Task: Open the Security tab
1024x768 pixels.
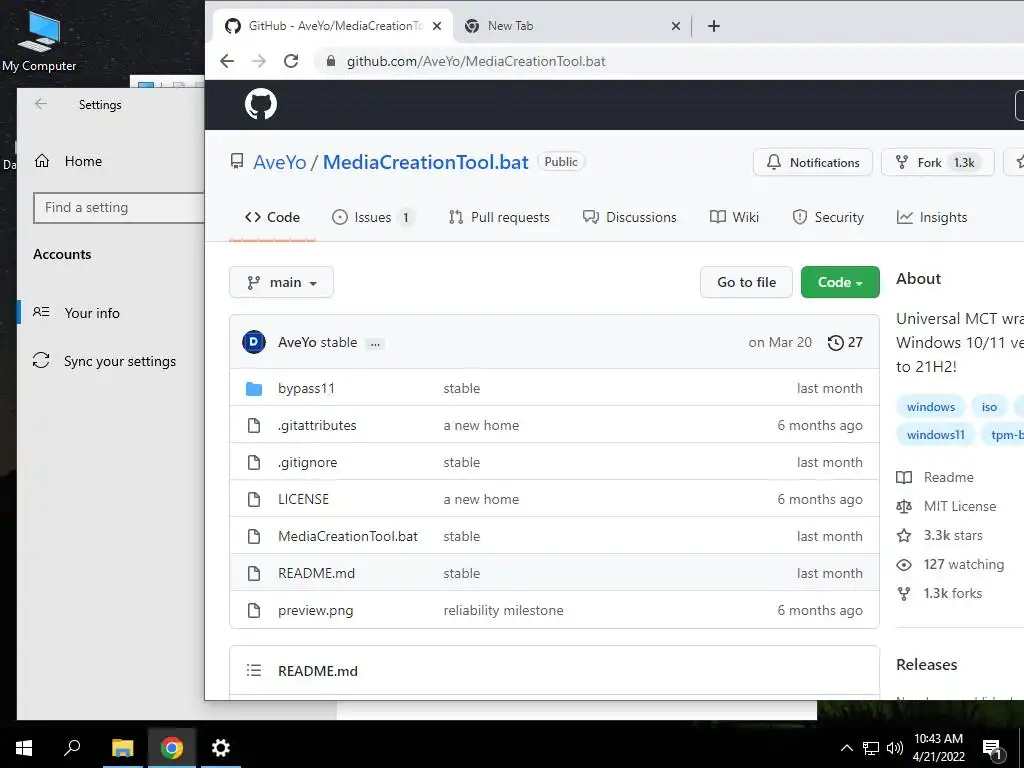Action: tap(828, 217)
